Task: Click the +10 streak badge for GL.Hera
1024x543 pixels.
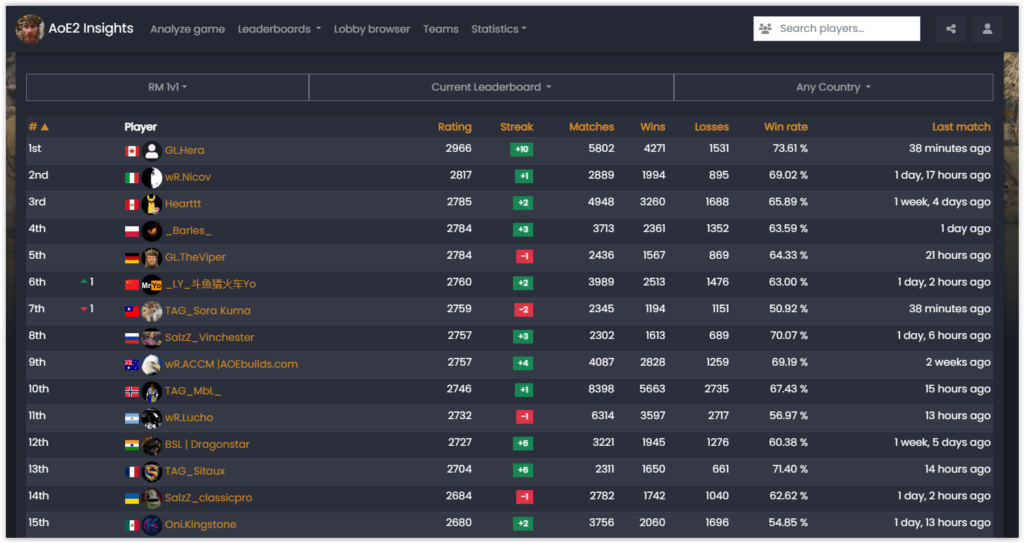Action: click(520, 150)
